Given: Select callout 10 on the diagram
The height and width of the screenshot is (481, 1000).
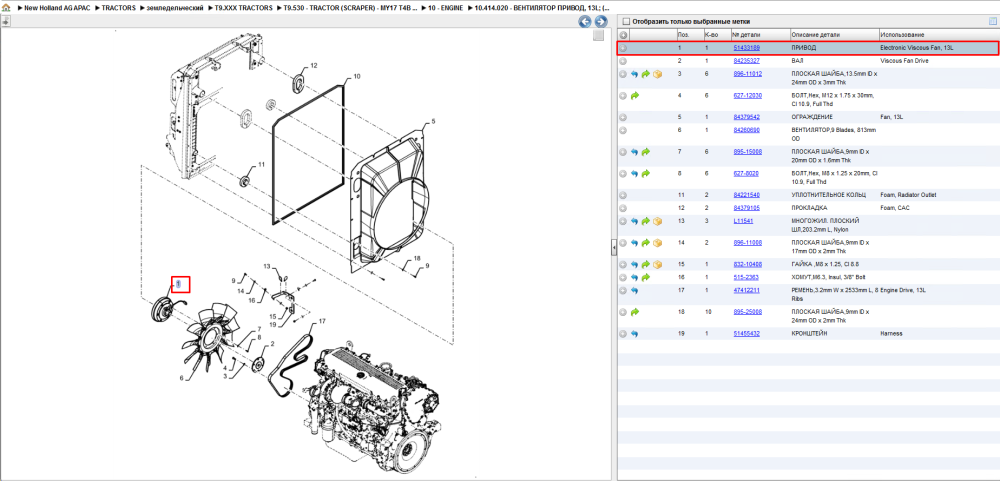Looking at the screenshot, I should pos(357,76).
